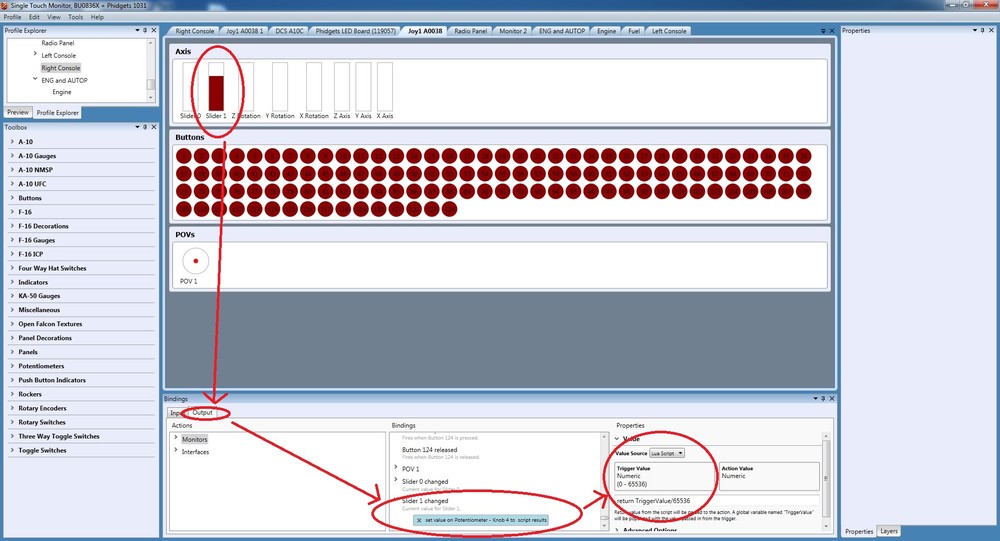Expand the F-16 ICP toolbox category
Viewport: 1000px width, 541px height.
pyautogui.click(x=12, y=254)
